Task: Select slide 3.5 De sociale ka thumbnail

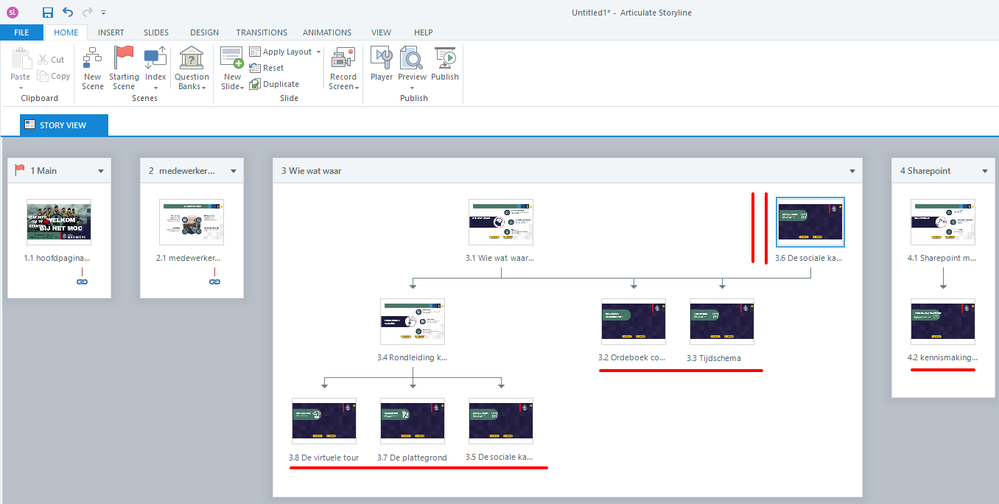Action: click(501, 421)
